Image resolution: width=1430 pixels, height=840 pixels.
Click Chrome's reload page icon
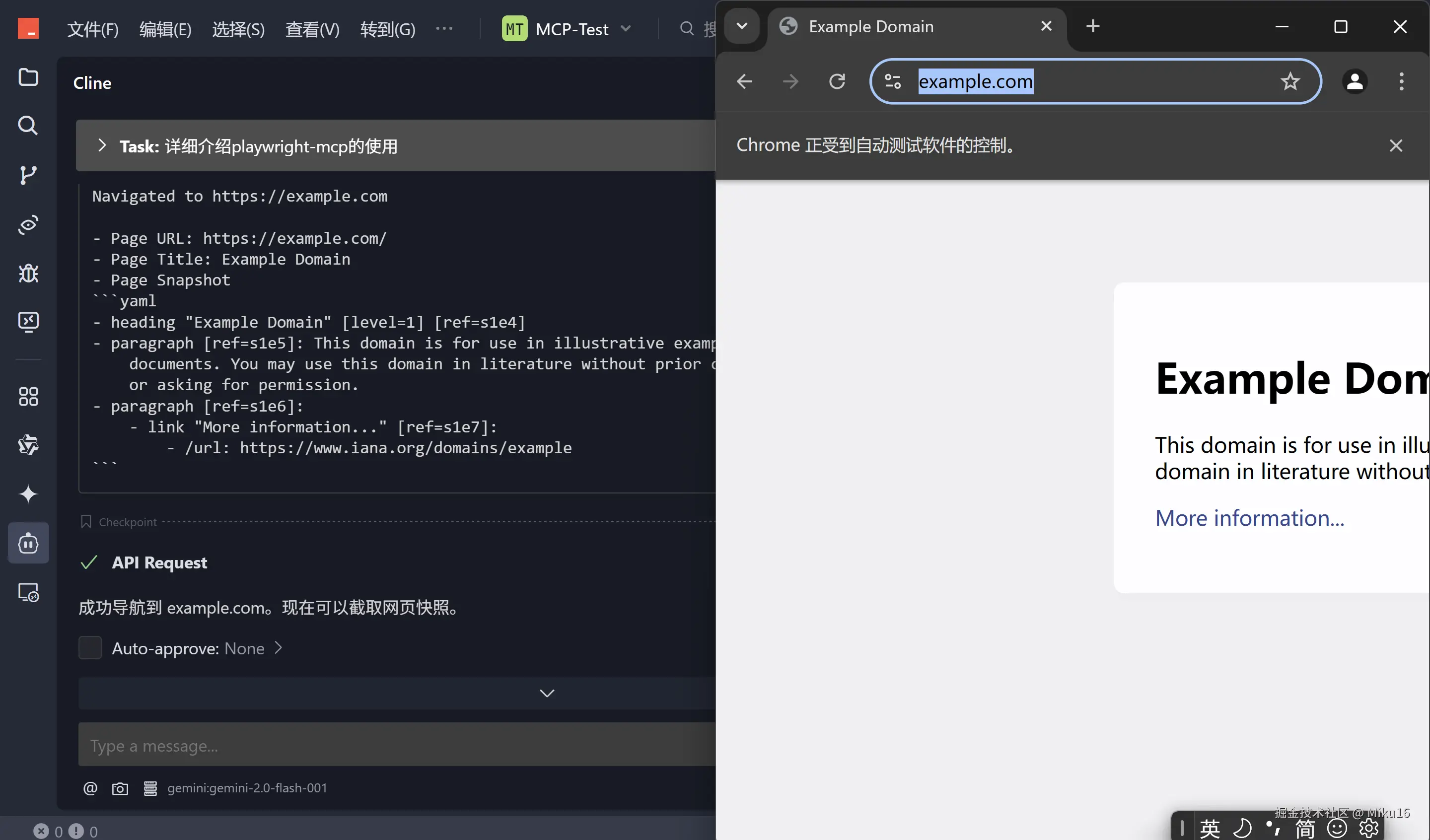click(x=837, y=82)
